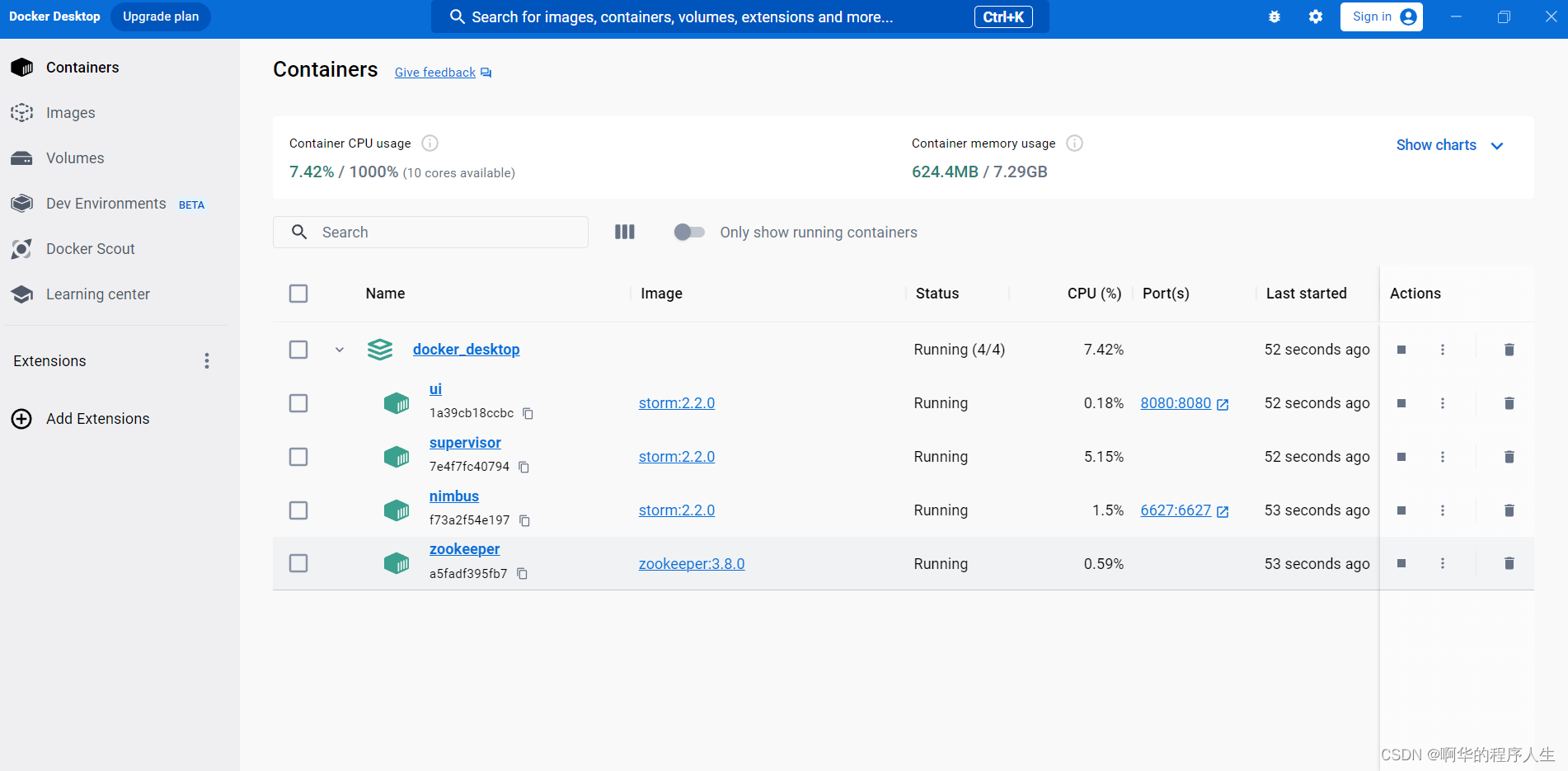Click the global search bar

click(739, 16)
